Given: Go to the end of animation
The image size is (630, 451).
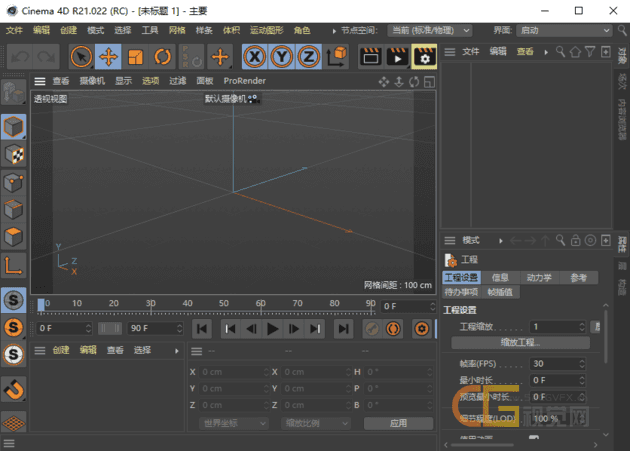Looking at the screenshot, I should pyautogui.click(x=344, y=329).
